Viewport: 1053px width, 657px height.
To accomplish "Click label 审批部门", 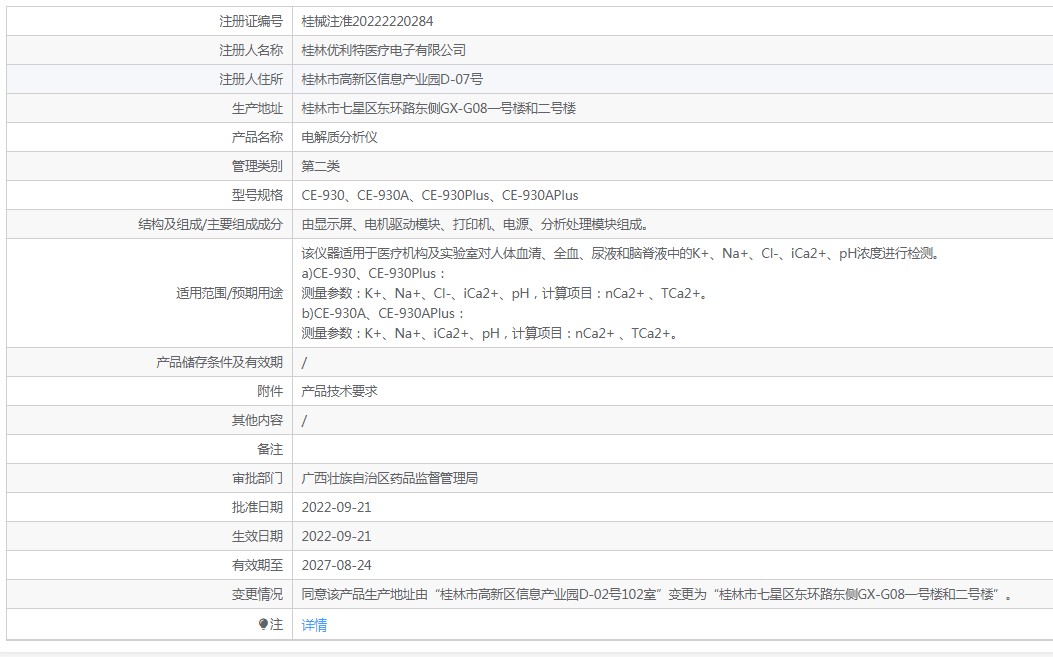I will coord(257,478).
